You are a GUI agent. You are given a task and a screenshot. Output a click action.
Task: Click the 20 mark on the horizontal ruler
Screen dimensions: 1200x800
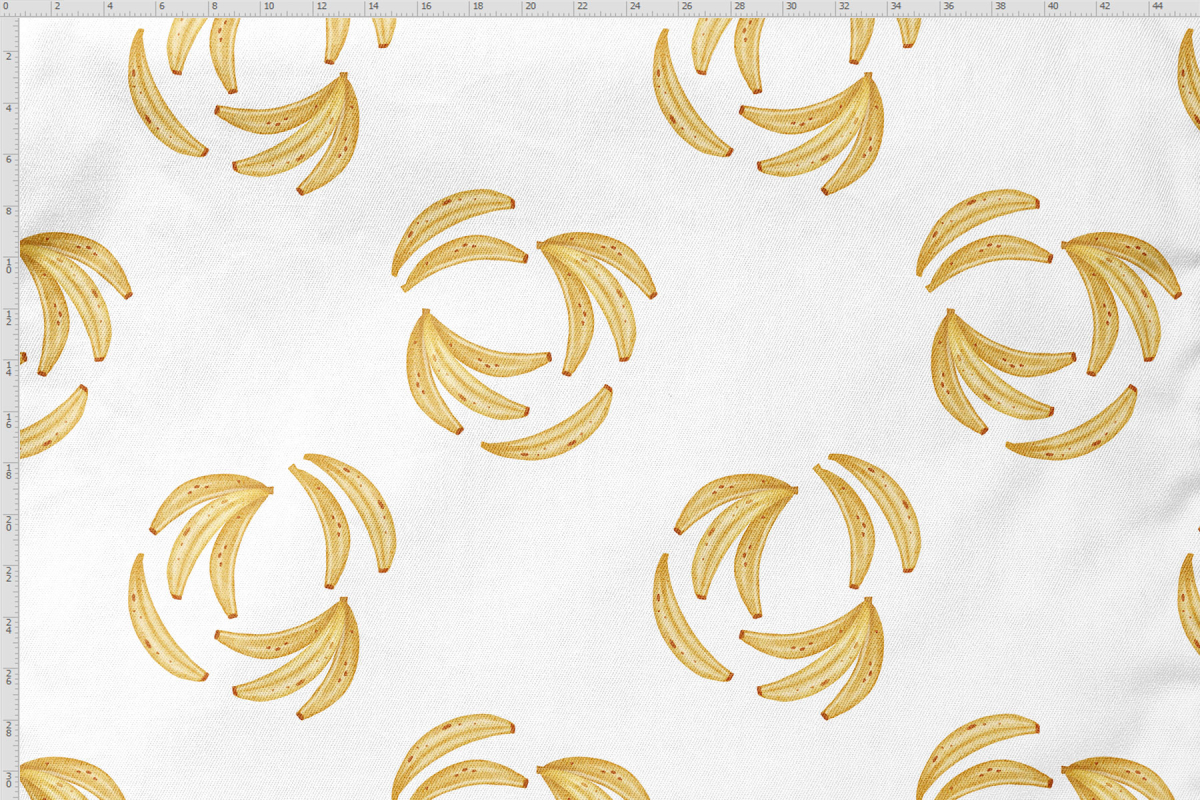coord(530,7)
